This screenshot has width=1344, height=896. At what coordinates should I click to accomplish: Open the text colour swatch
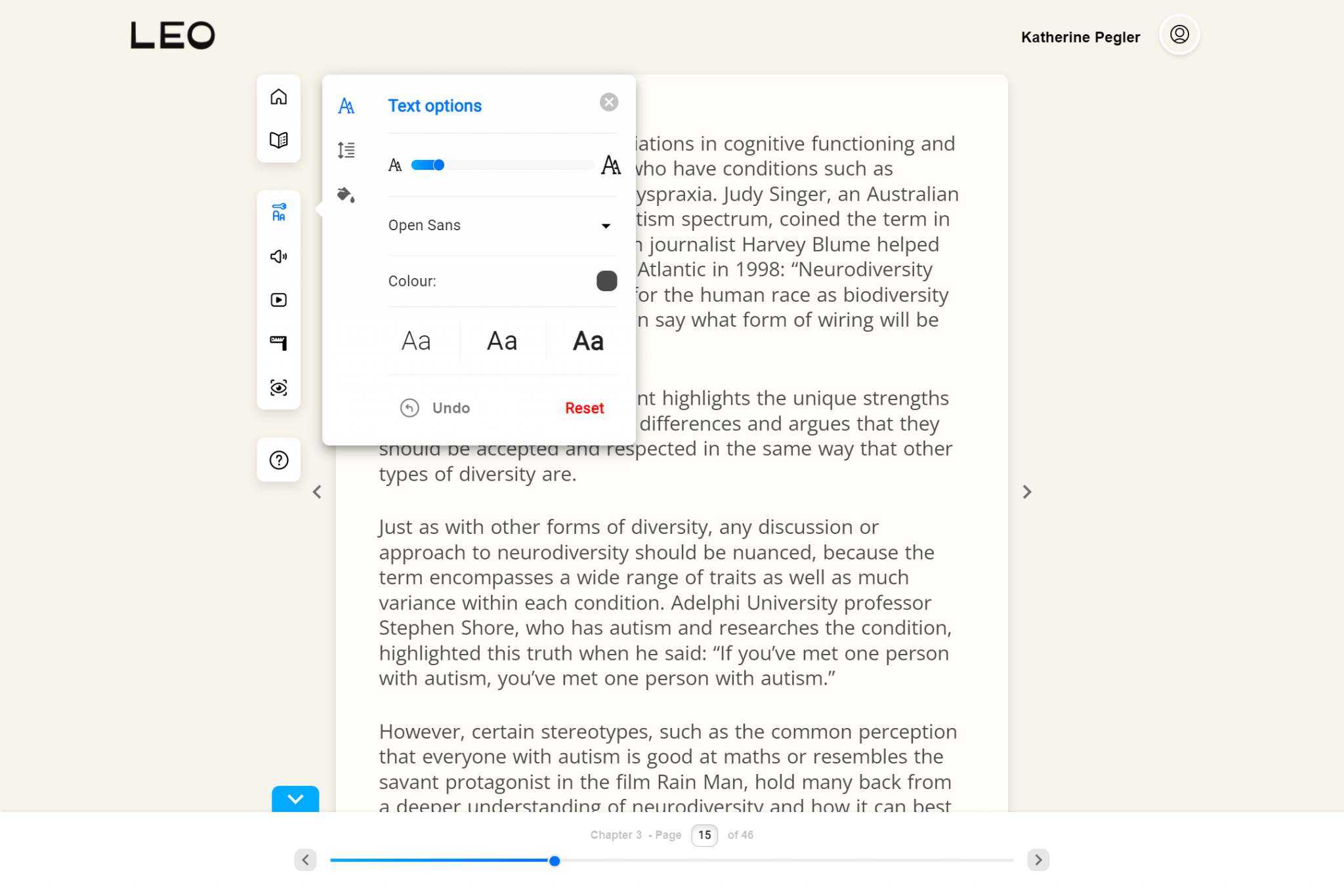(606, 281)
